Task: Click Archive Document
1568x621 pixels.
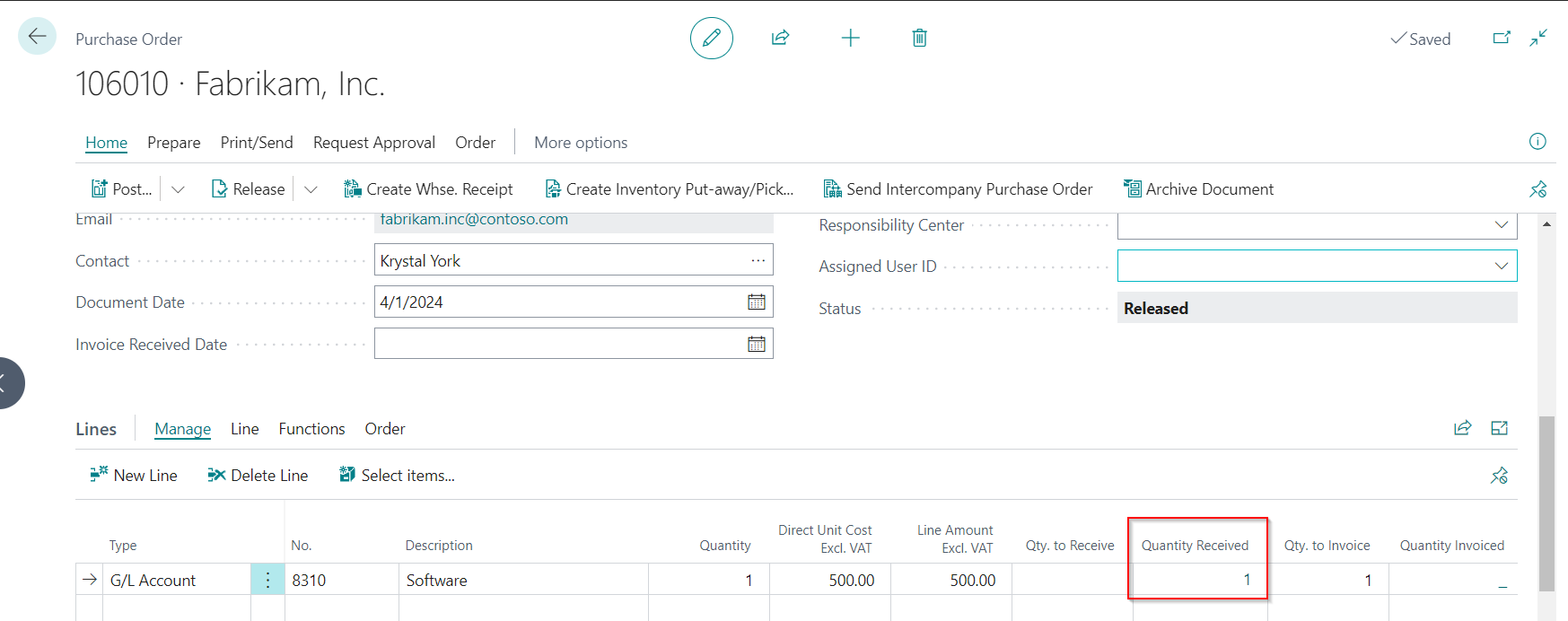Action: (x=1198, y=189)
